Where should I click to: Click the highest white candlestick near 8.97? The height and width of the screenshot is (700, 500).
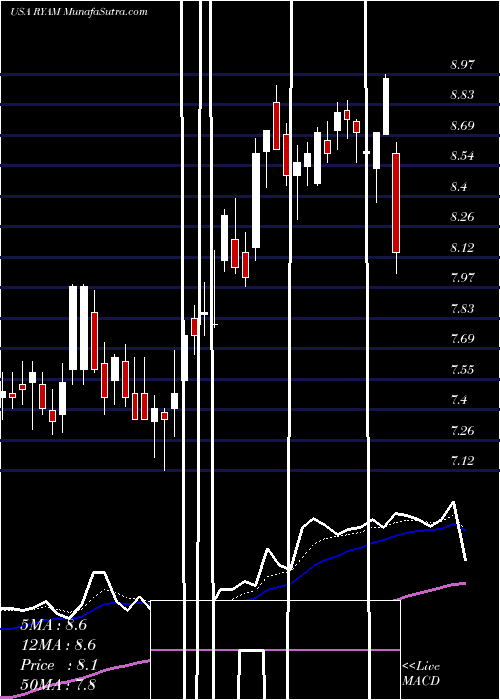pyautogui.click(x=386, y=106)
